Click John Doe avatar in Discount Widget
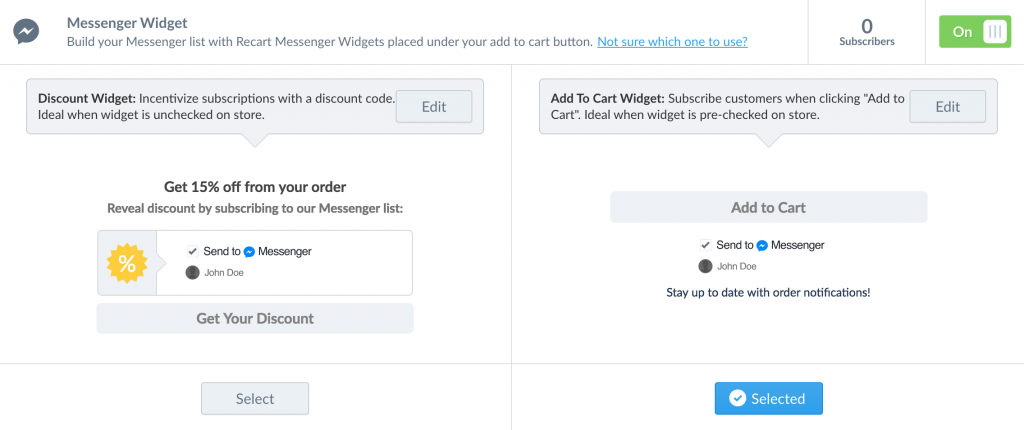 tap(192, 273)
